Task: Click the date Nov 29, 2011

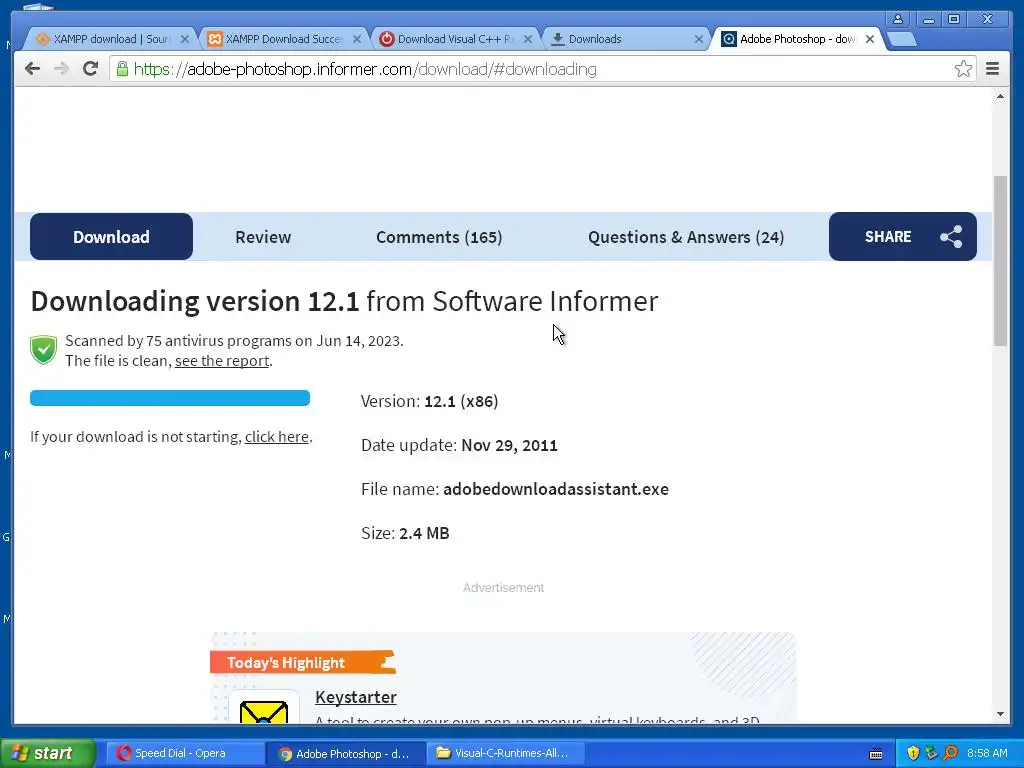Action: coord(509,445)
